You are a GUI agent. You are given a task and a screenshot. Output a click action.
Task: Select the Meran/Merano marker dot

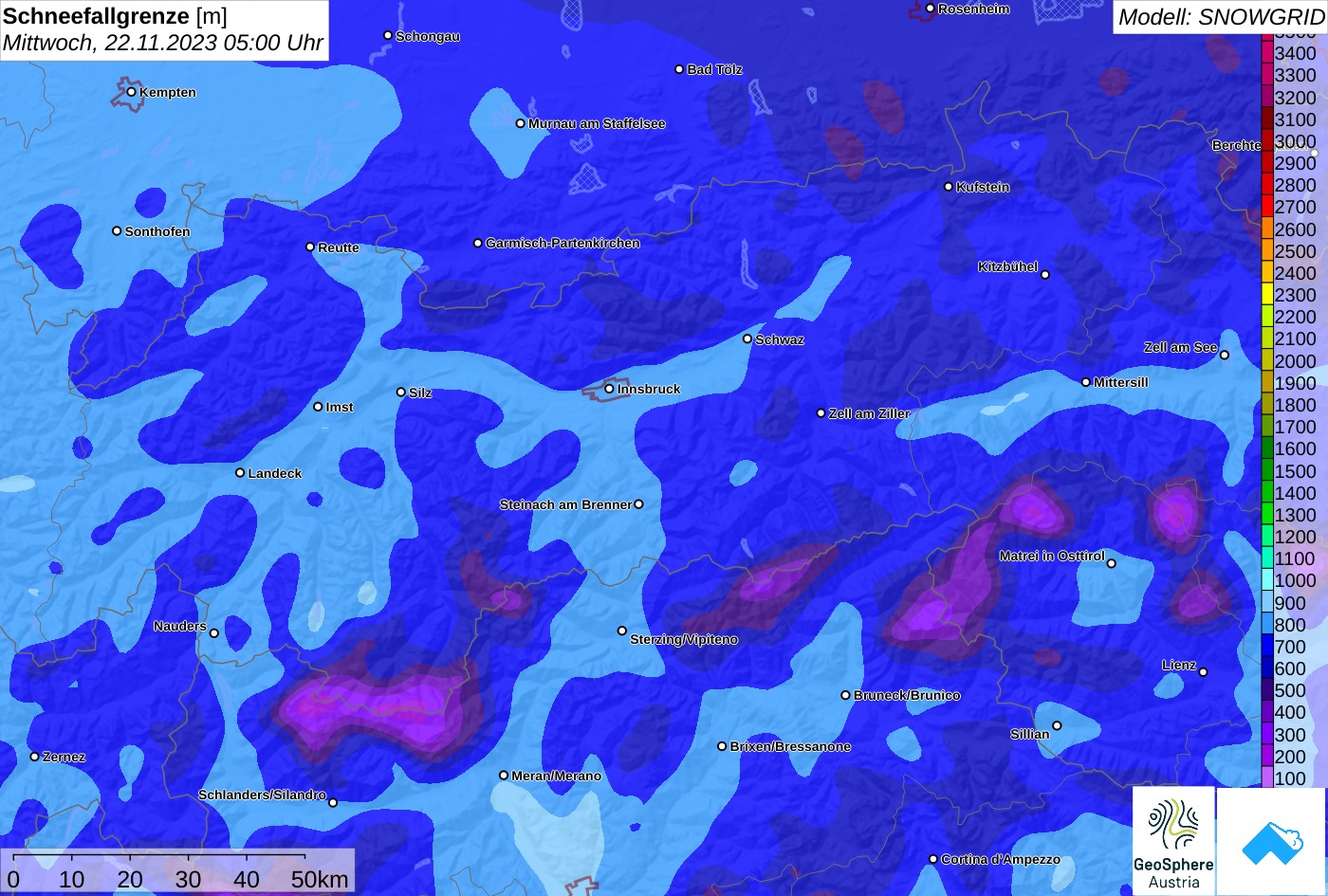(504, 776)
